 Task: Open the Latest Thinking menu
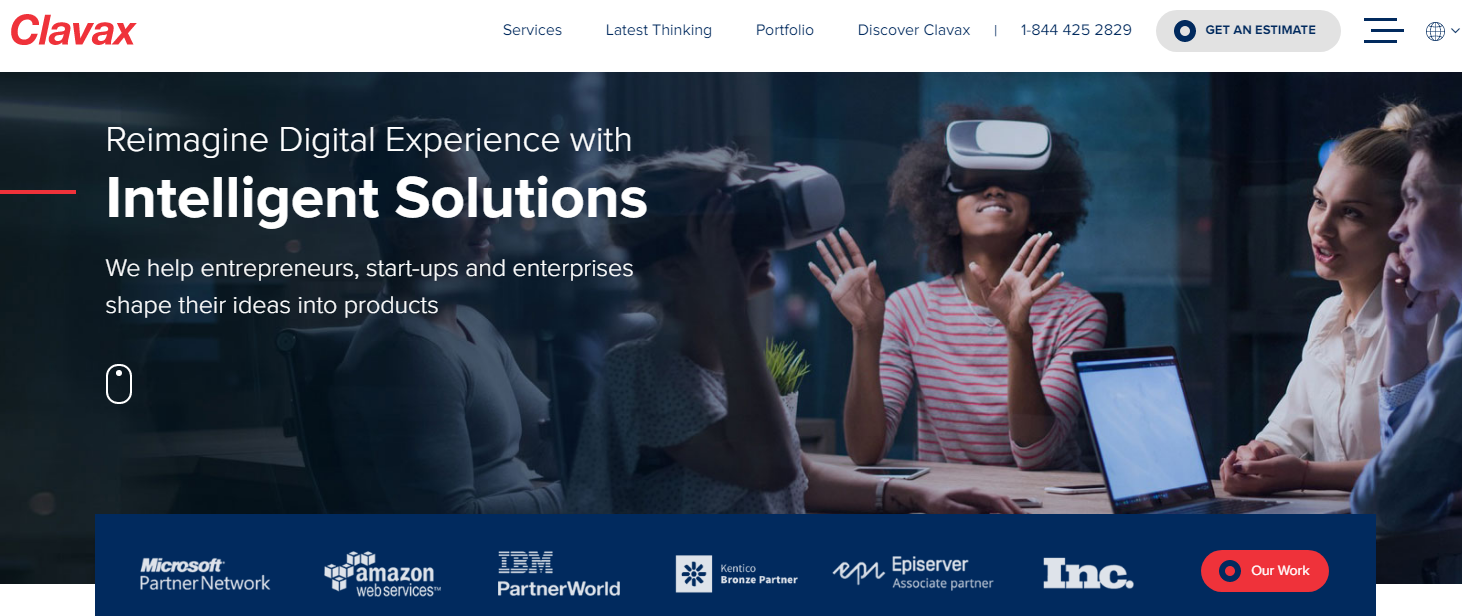659,30
